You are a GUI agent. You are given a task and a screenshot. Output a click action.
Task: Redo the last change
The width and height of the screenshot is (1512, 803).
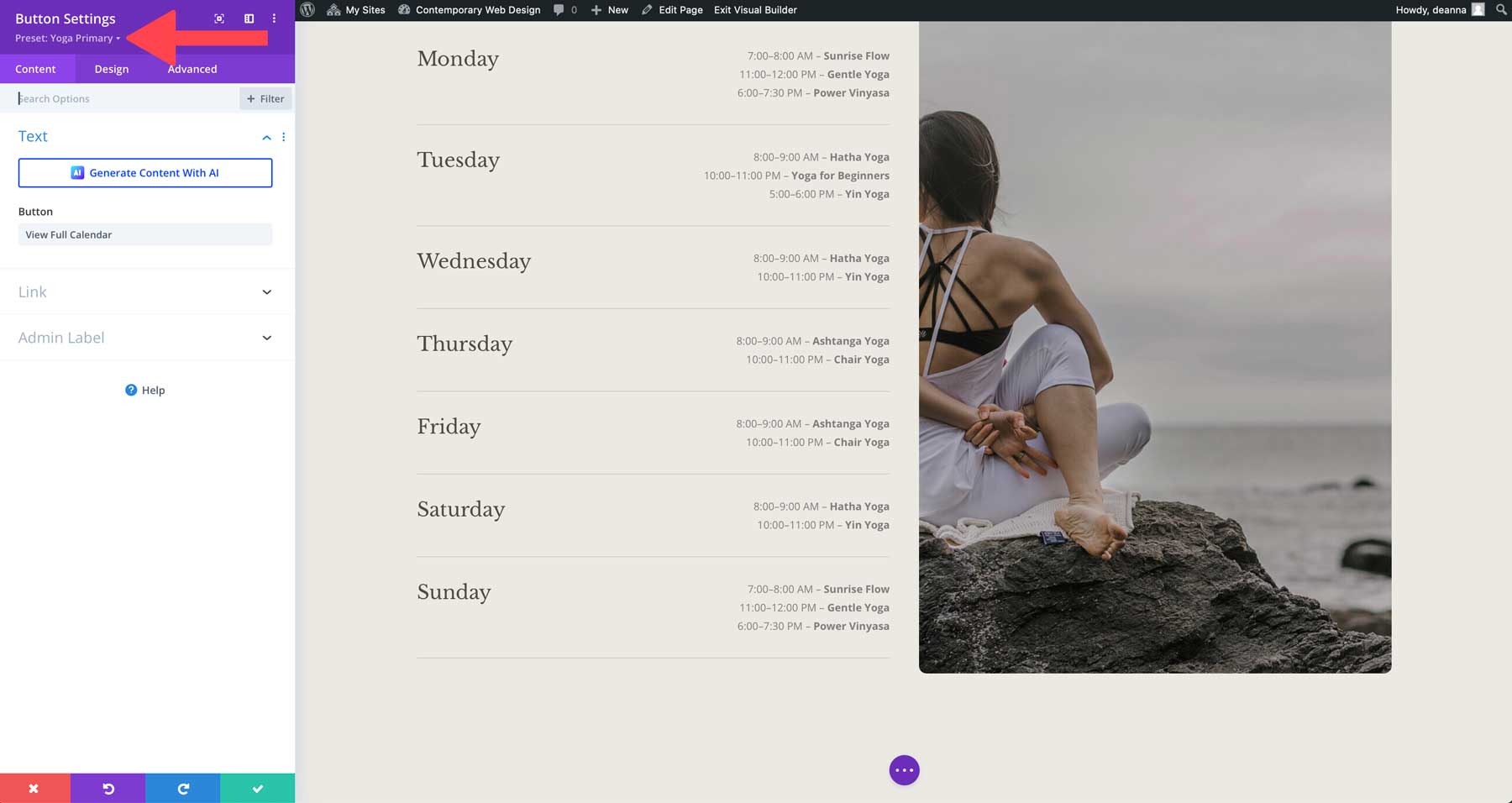click(x=182, y=788)
